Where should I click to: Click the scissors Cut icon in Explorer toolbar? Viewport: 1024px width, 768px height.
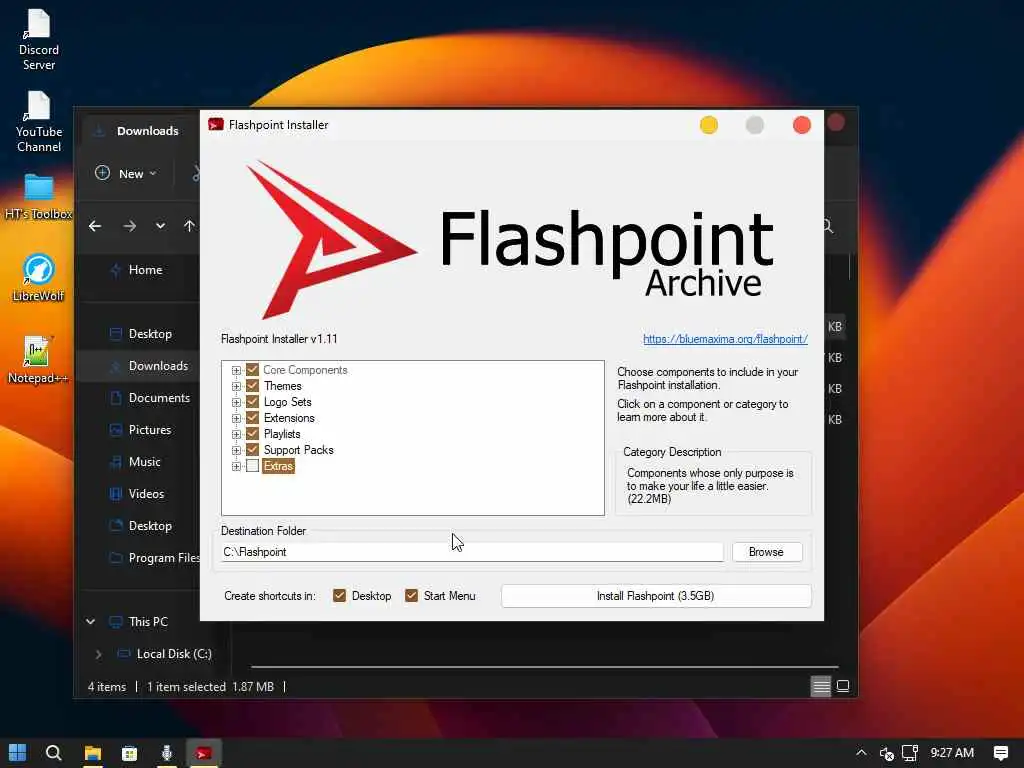[196, 174]
